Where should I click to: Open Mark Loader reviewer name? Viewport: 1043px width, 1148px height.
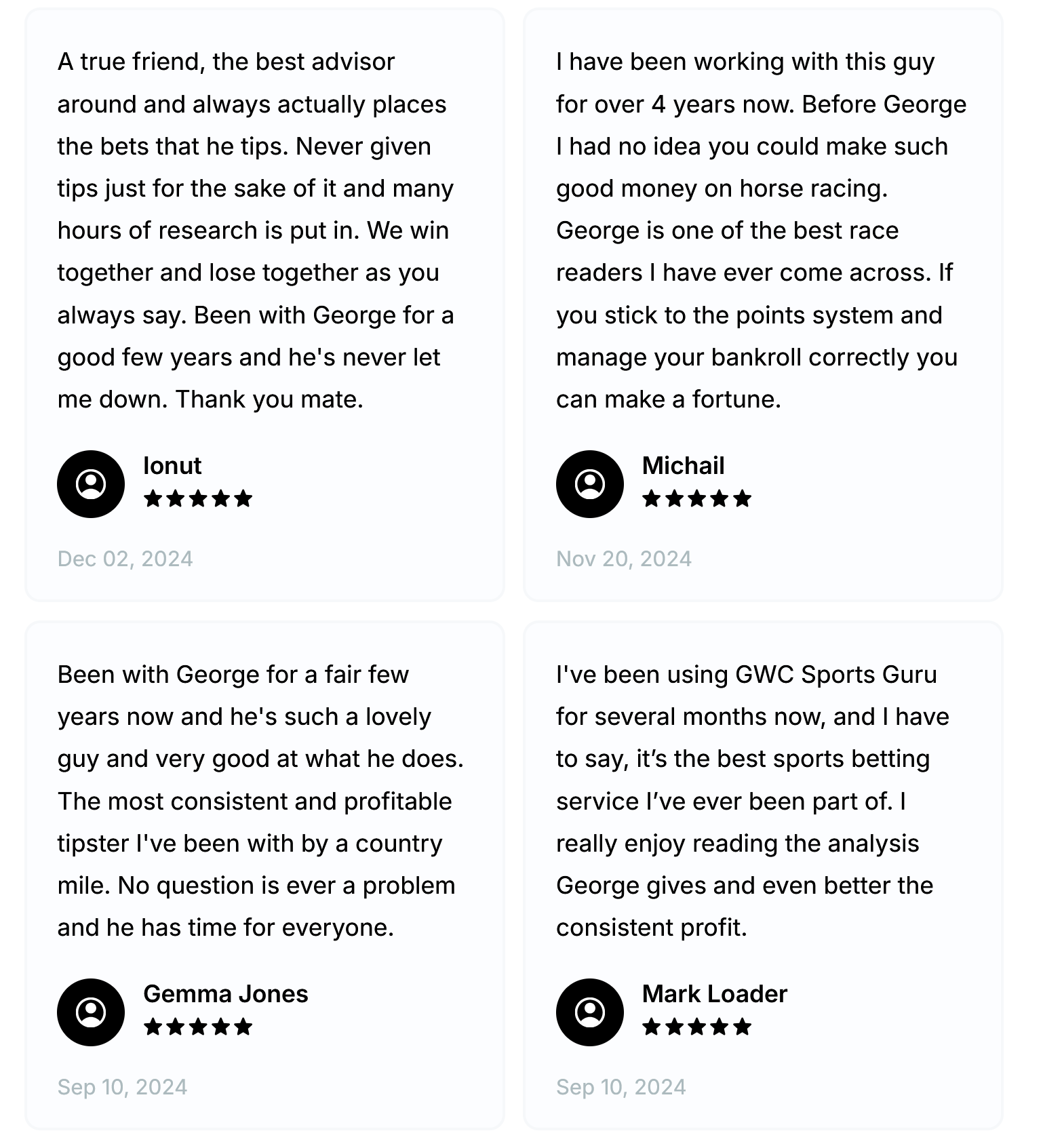pyautogui.click(x=714, y=993)
